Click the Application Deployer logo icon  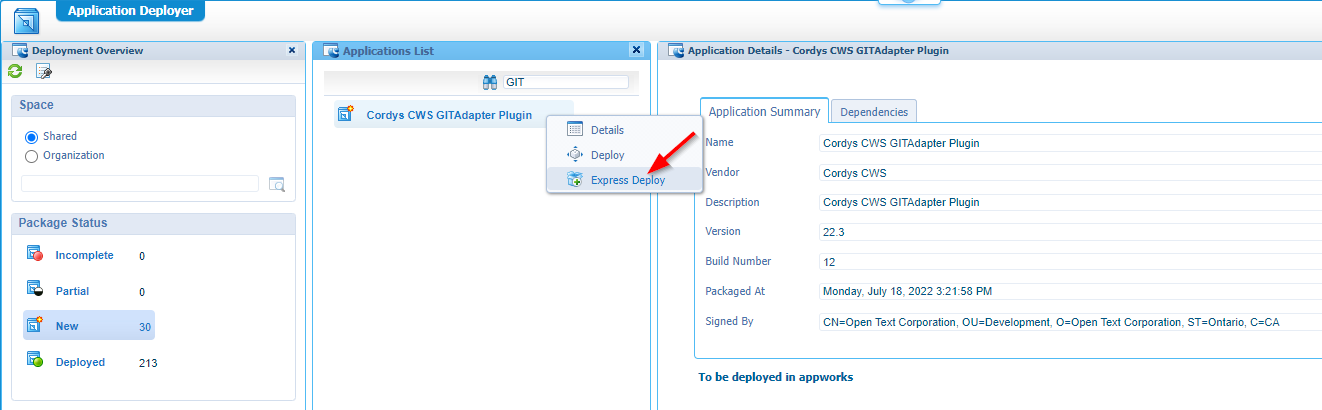pyautogui.click(x=28, y=19)
